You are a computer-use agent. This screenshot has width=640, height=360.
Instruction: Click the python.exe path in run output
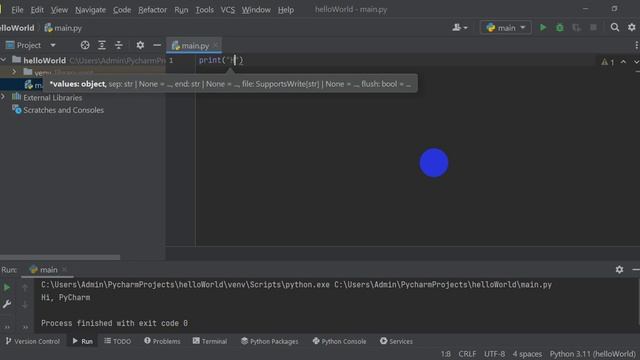pyautogui.click(x=185, y=285)
